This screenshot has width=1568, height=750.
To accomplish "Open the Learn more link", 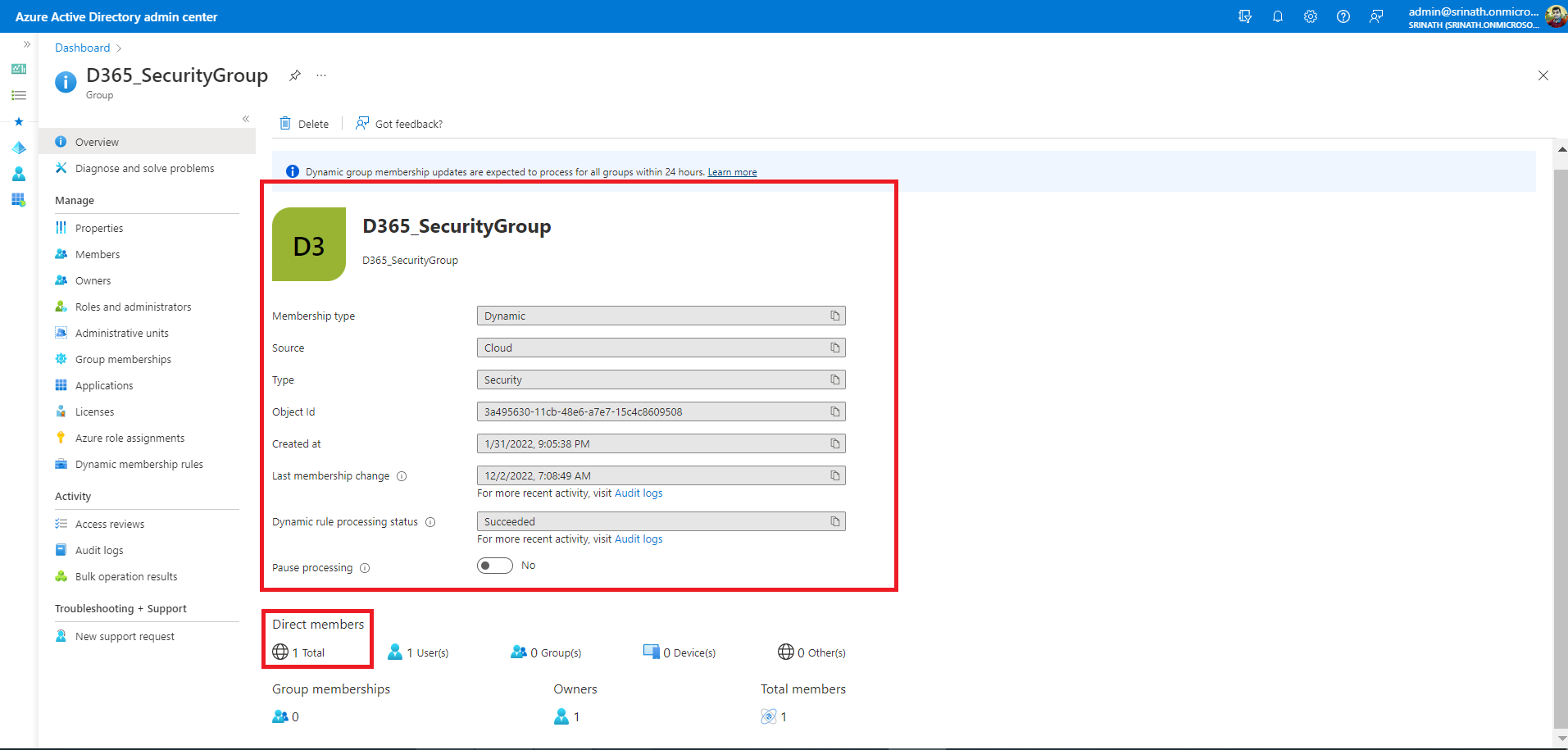I will coord(732,172).
